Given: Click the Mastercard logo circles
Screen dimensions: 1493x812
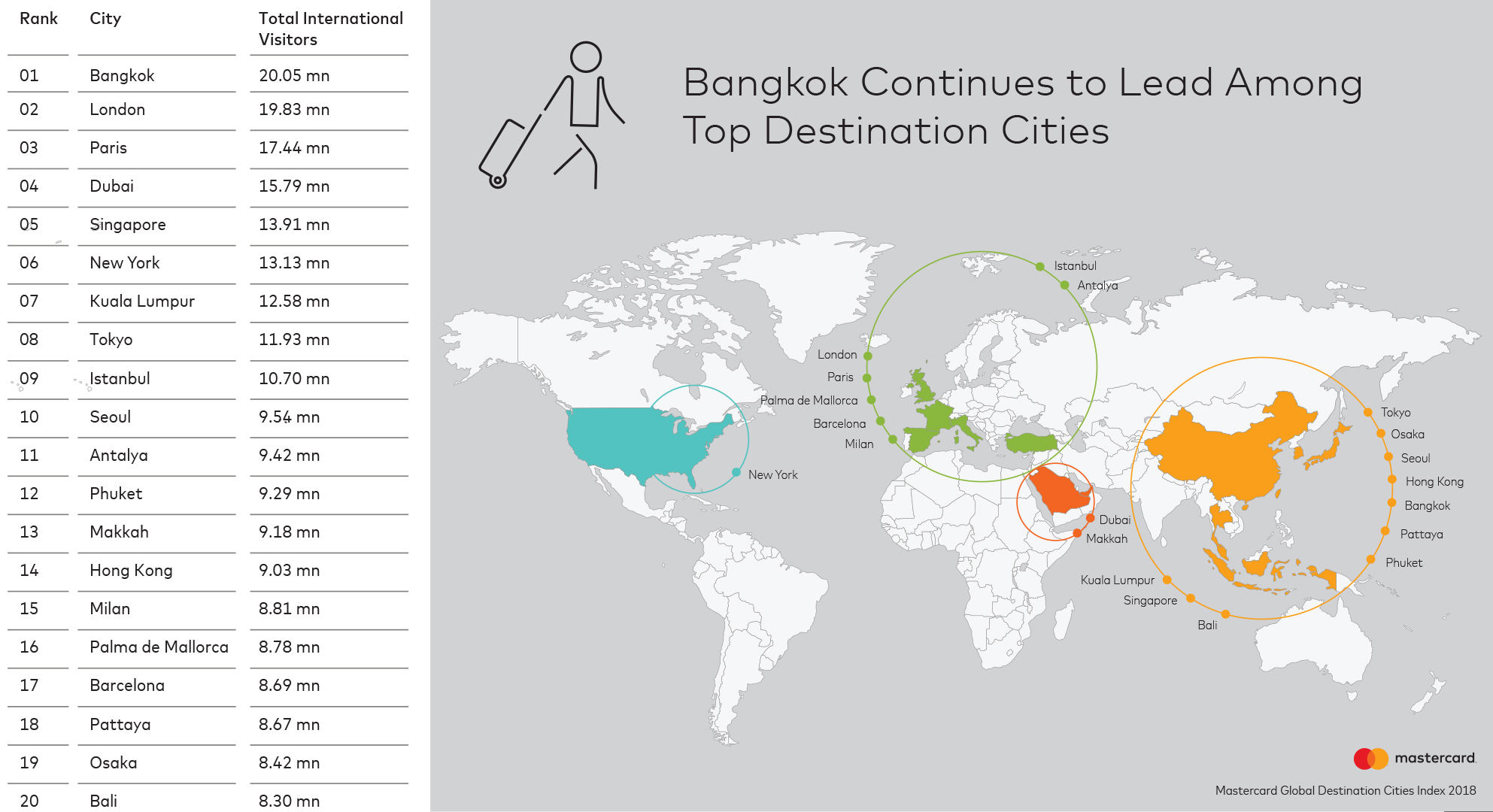Looking at the screenshot, I should [1370, 759].
